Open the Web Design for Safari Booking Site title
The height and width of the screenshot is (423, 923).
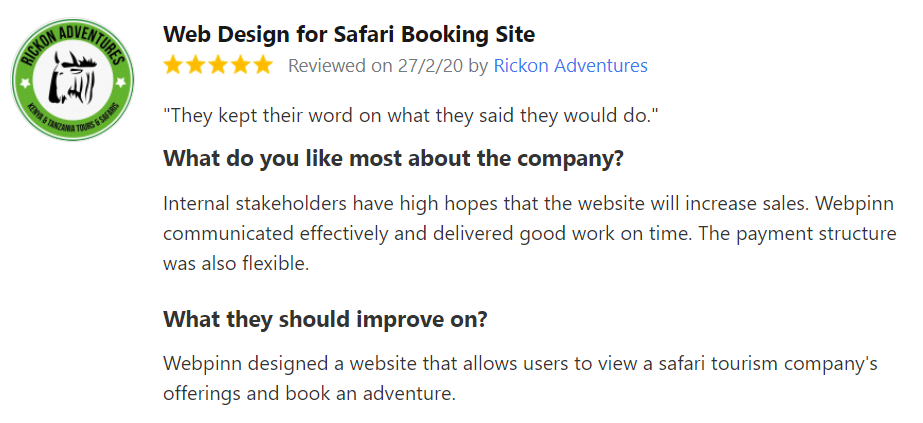tap(349, 35)
